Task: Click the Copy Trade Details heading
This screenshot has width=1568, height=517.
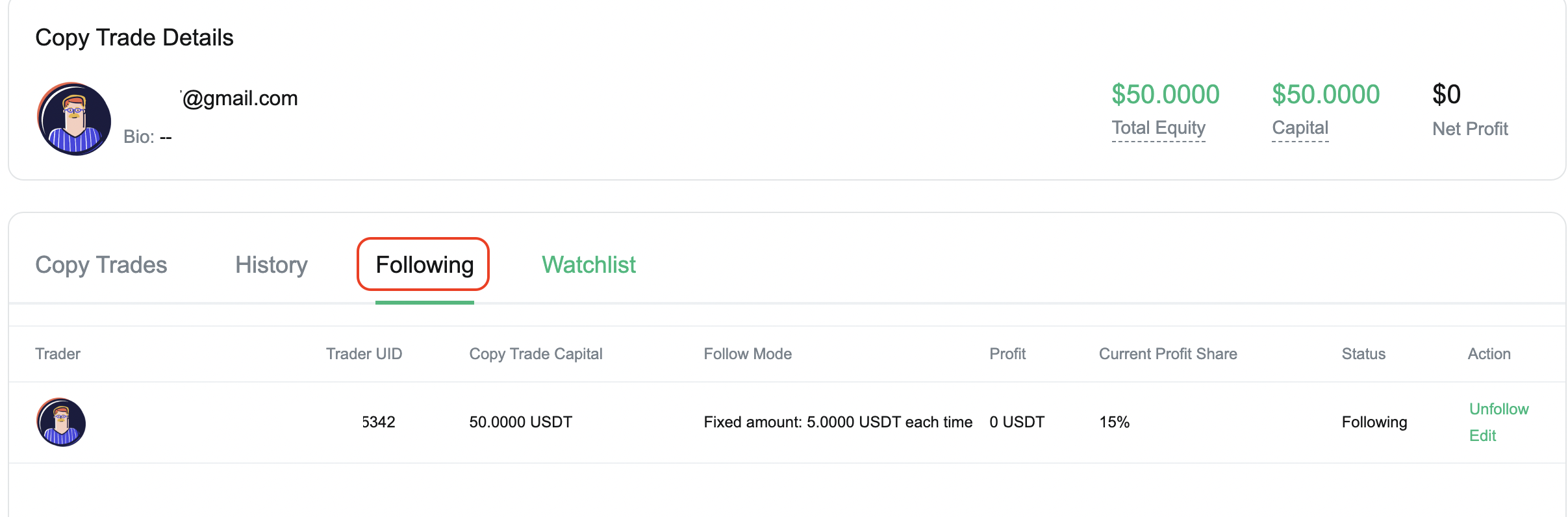Action: point(134,38)
